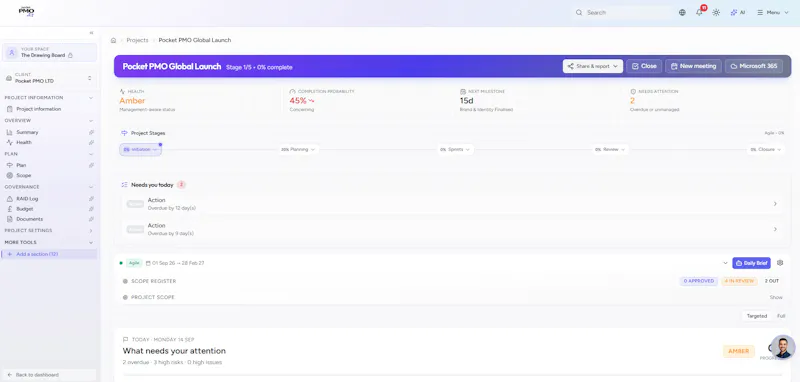Click the 45% completion probability value

(x=298, y=101)
